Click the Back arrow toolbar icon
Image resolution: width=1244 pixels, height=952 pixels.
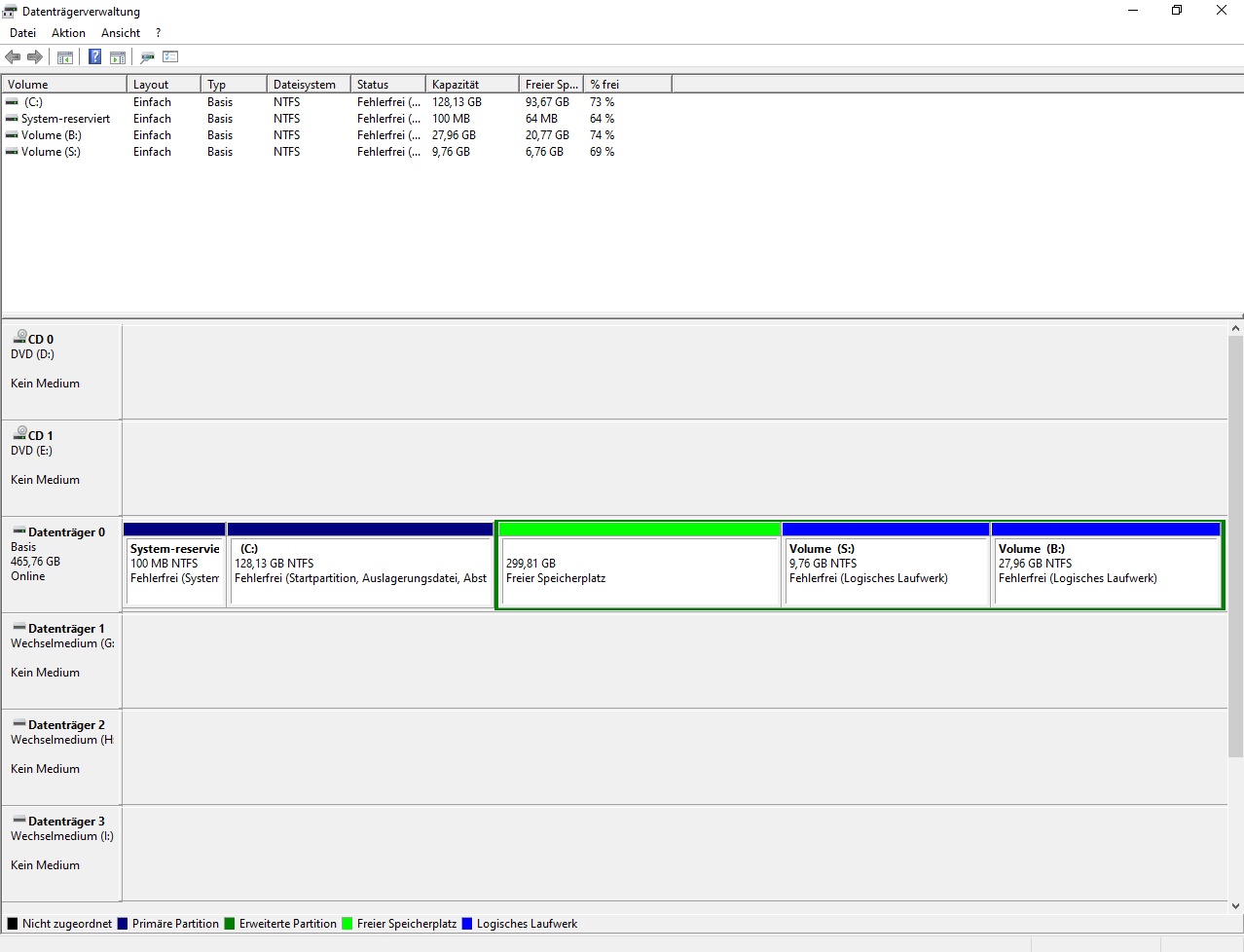tap(13, 57)
